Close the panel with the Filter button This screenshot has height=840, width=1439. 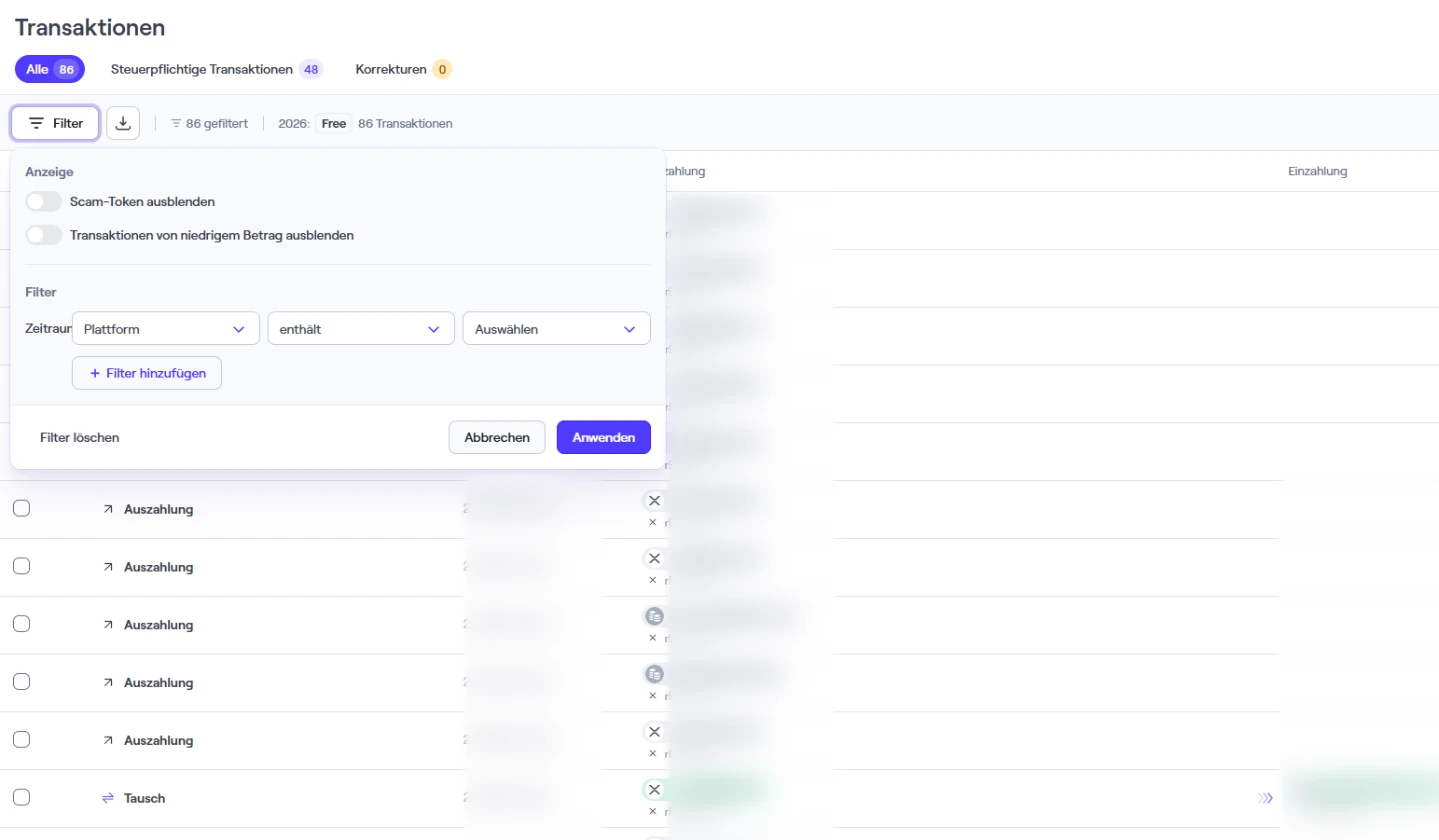click(x=55, y=123)
